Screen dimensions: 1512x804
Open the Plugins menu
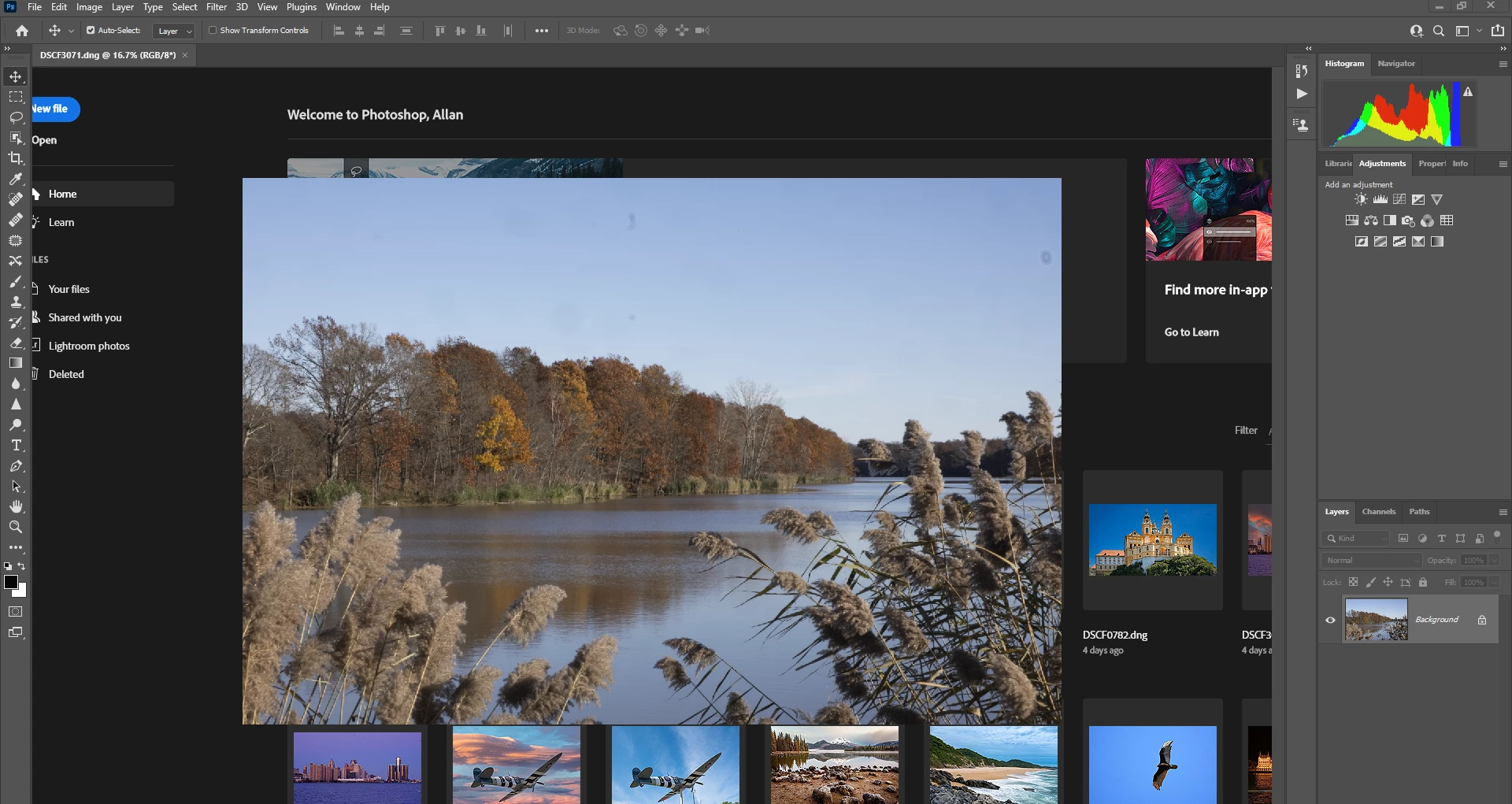tap(302, 7)
